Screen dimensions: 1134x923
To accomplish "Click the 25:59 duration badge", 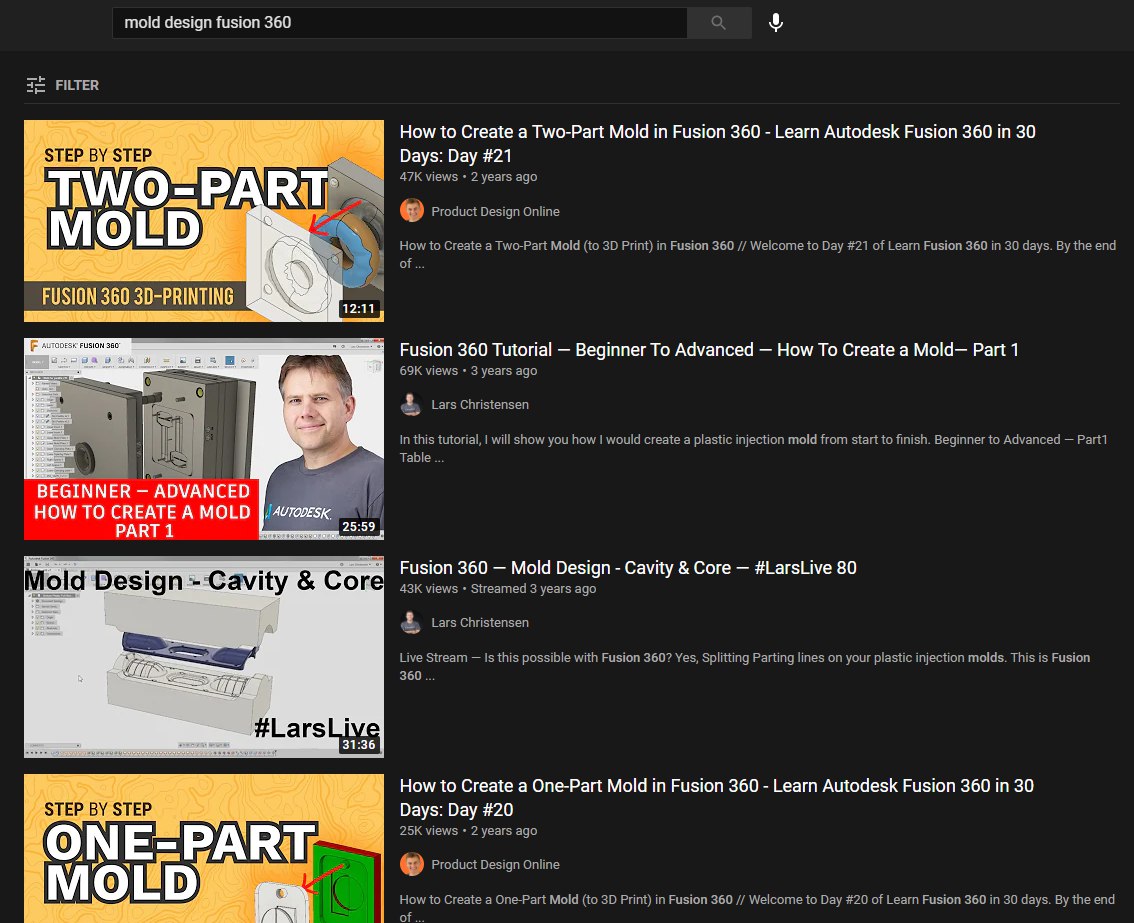I will point(359,527).
